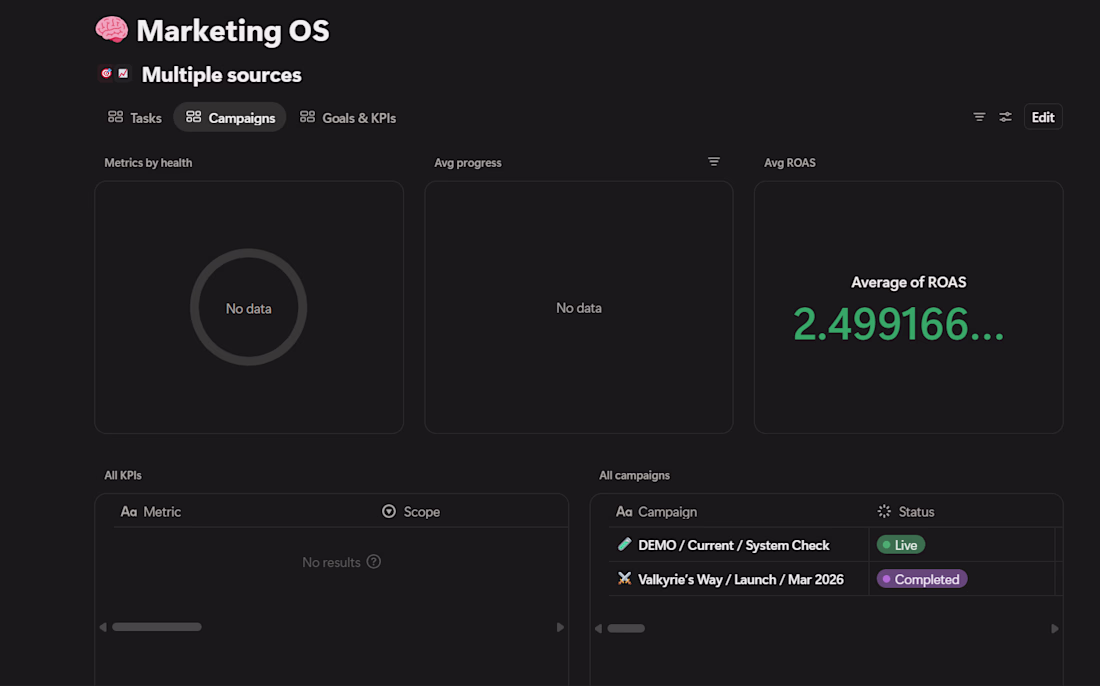Click the DEMO campaign pencil icon
The width and height of the screenshot is (1100, 686).
[624, 544]
